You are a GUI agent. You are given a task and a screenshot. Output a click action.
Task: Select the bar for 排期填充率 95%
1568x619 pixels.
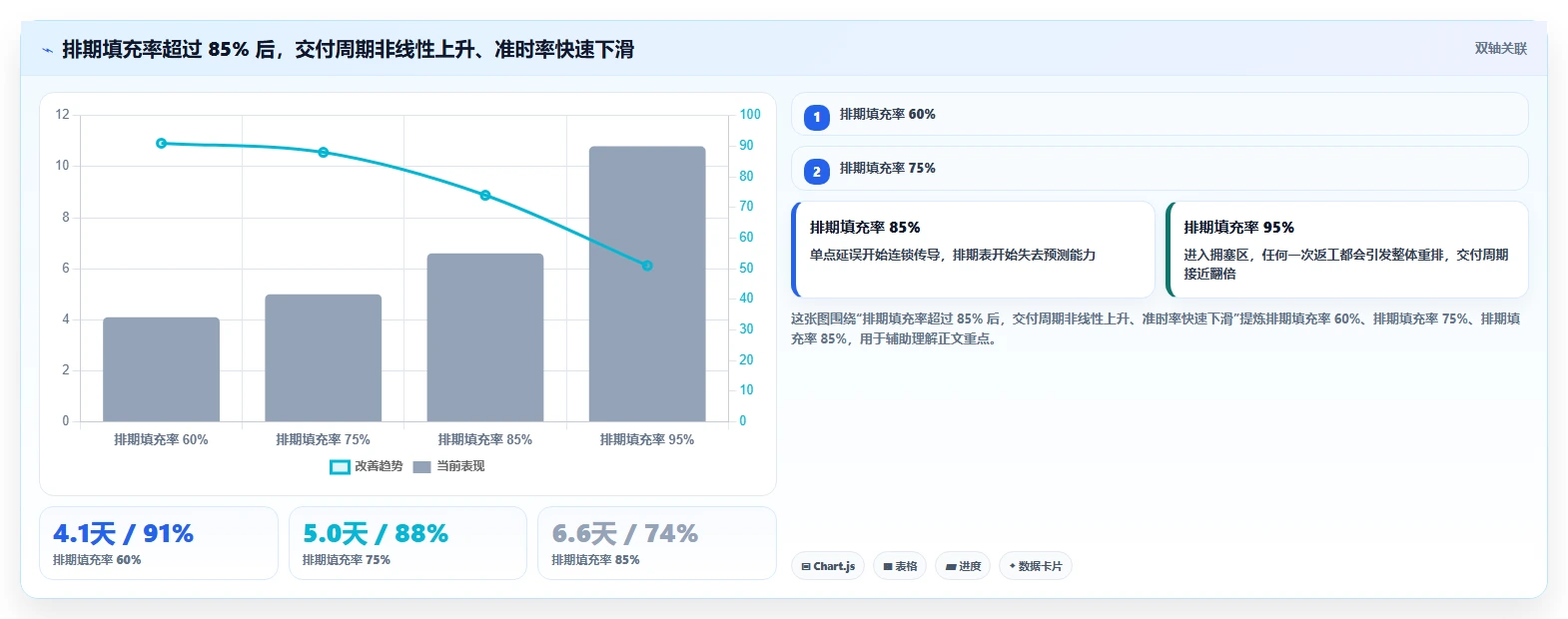647,284
